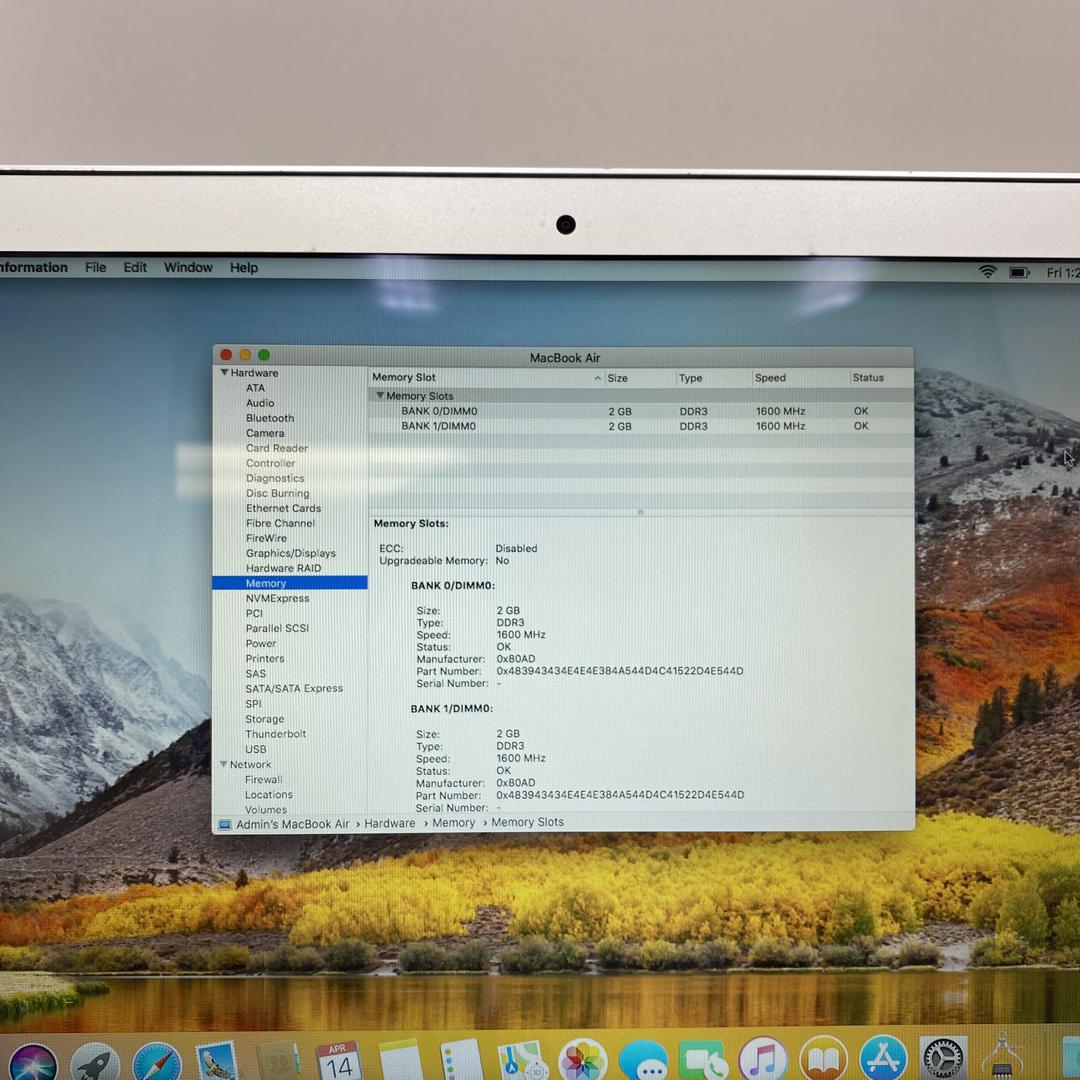The height and width of the screenshot is (1080, 1080).
Task: Click BANK 0 part number value
Action: (x=620, y=671)
